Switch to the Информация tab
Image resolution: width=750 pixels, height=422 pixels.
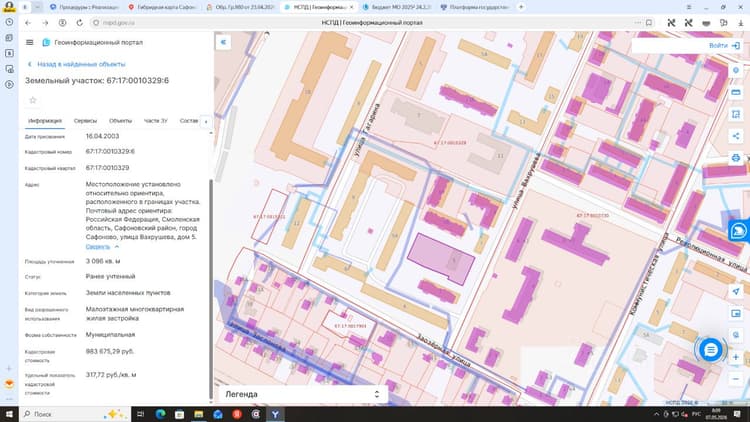coord(45,121)
